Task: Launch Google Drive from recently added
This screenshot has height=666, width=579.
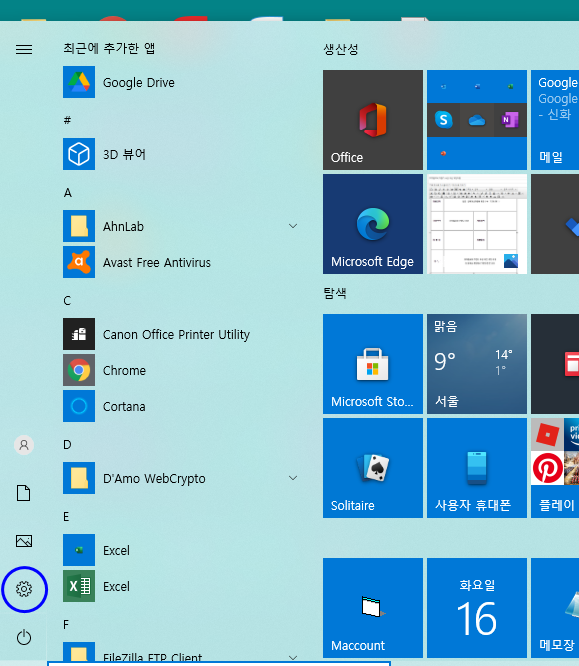Action: pyautogui.click(x=180, y=82)
